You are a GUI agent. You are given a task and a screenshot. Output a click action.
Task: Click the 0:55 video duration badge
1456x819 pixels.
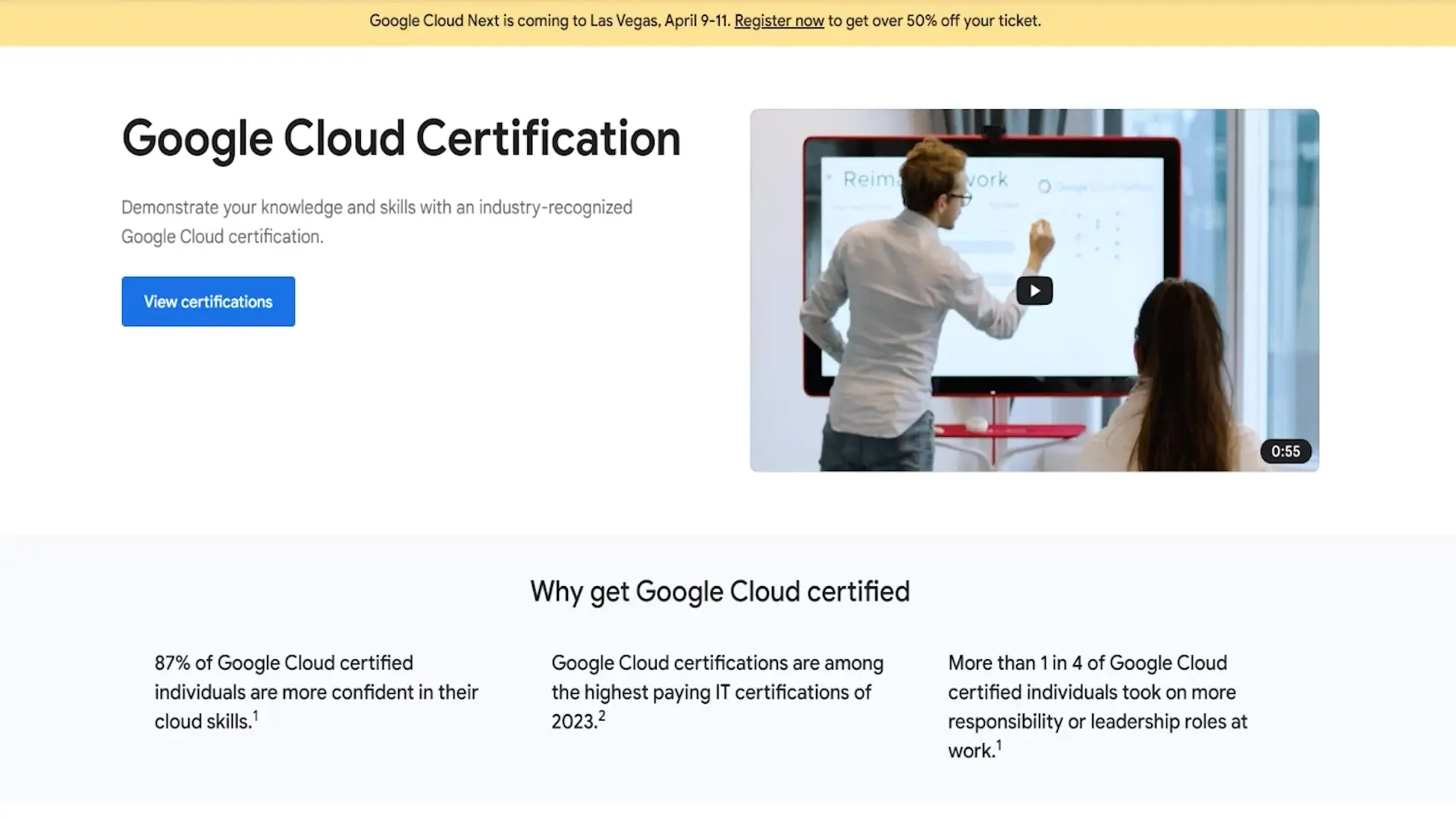click(1285, 451)
